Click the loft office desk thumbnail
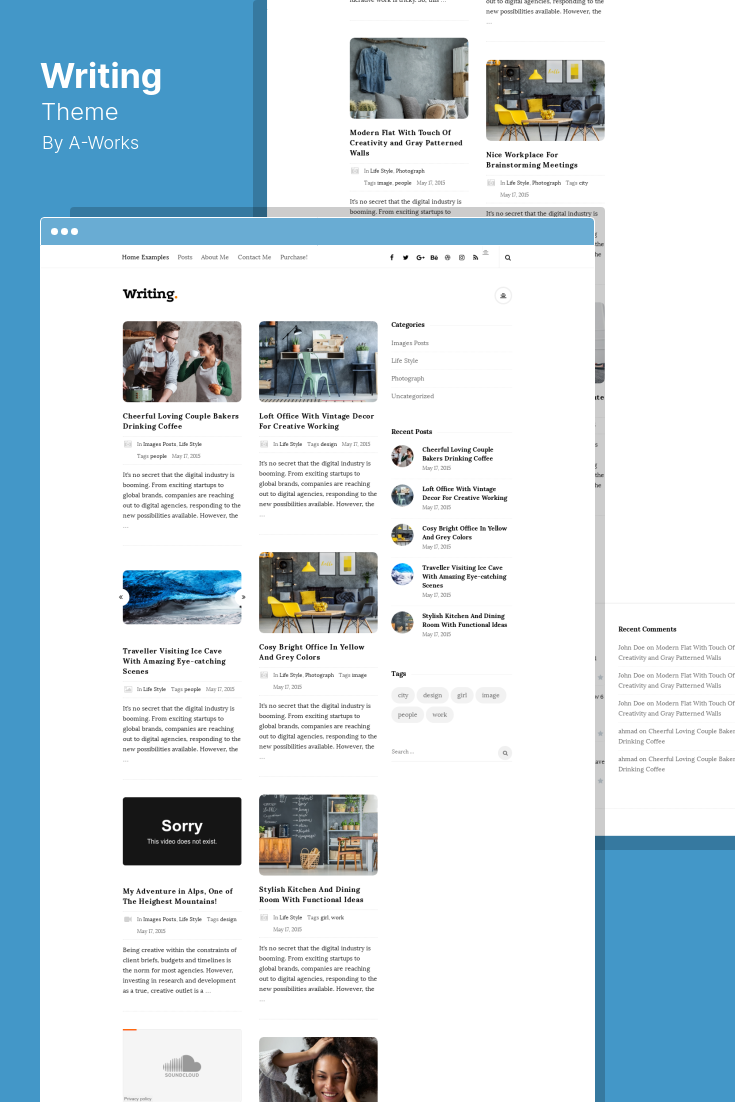Screen dimensions: 735x1102 (x=318, y=362)
